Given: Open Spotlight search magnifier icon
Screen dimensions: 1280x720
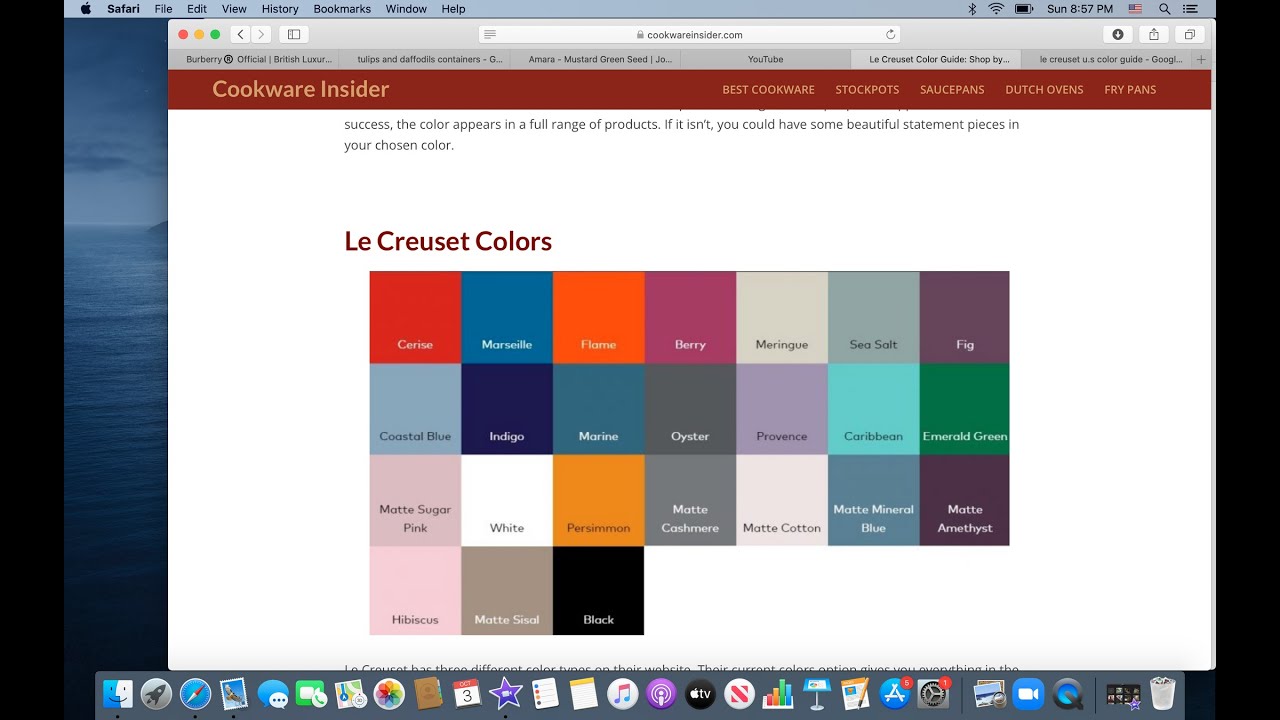Looking at the screenshot, I should pyautogui.click(x=1165, y=9).
